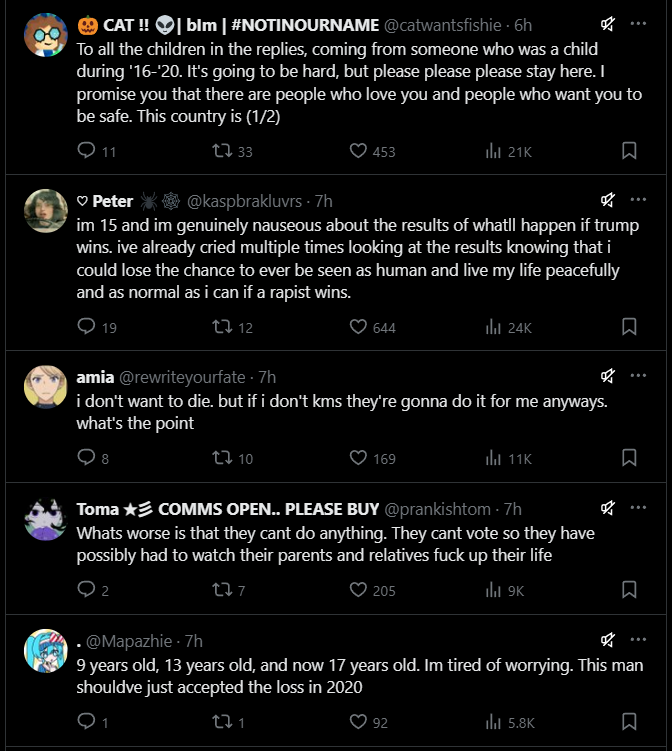Open Toma's profile picture

[45, 520]
